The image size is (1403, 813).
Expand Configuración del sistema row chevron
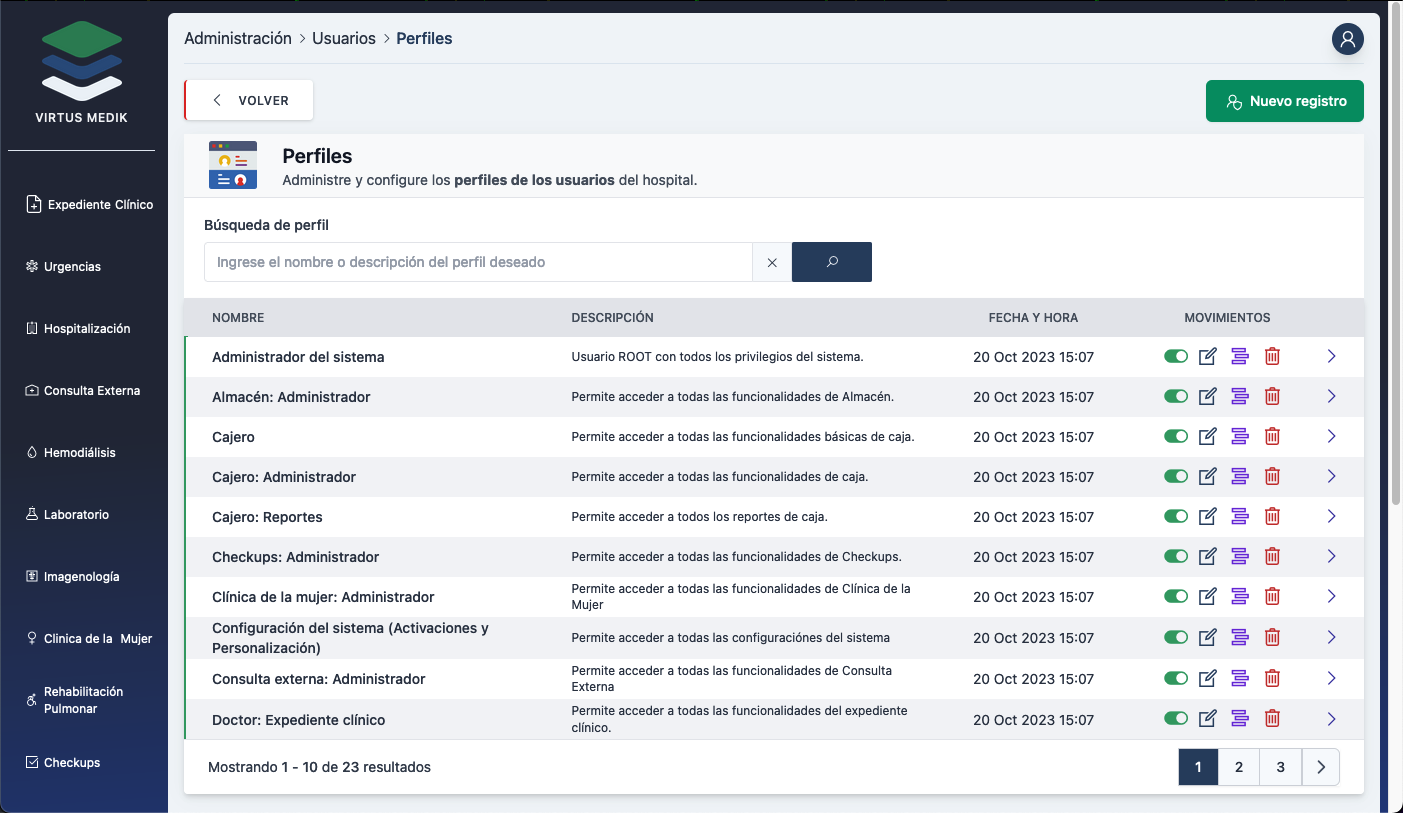(1331, 637)
